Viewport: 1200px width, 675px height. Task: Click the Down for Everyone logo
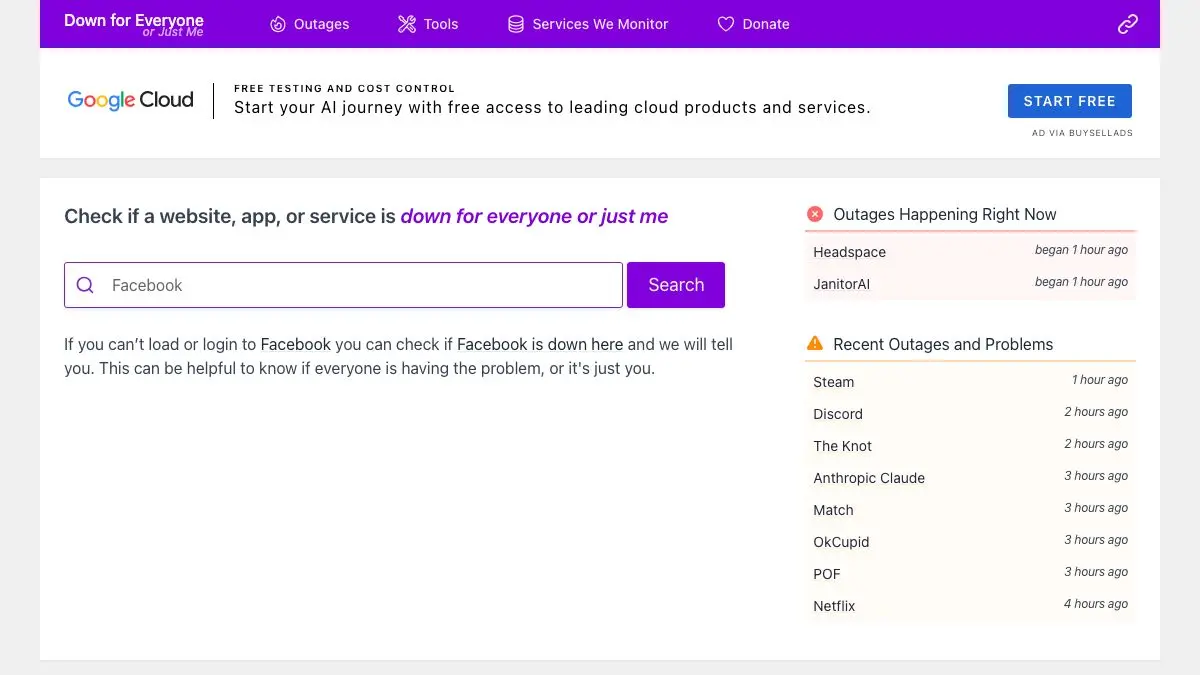(x=134, y=25)
